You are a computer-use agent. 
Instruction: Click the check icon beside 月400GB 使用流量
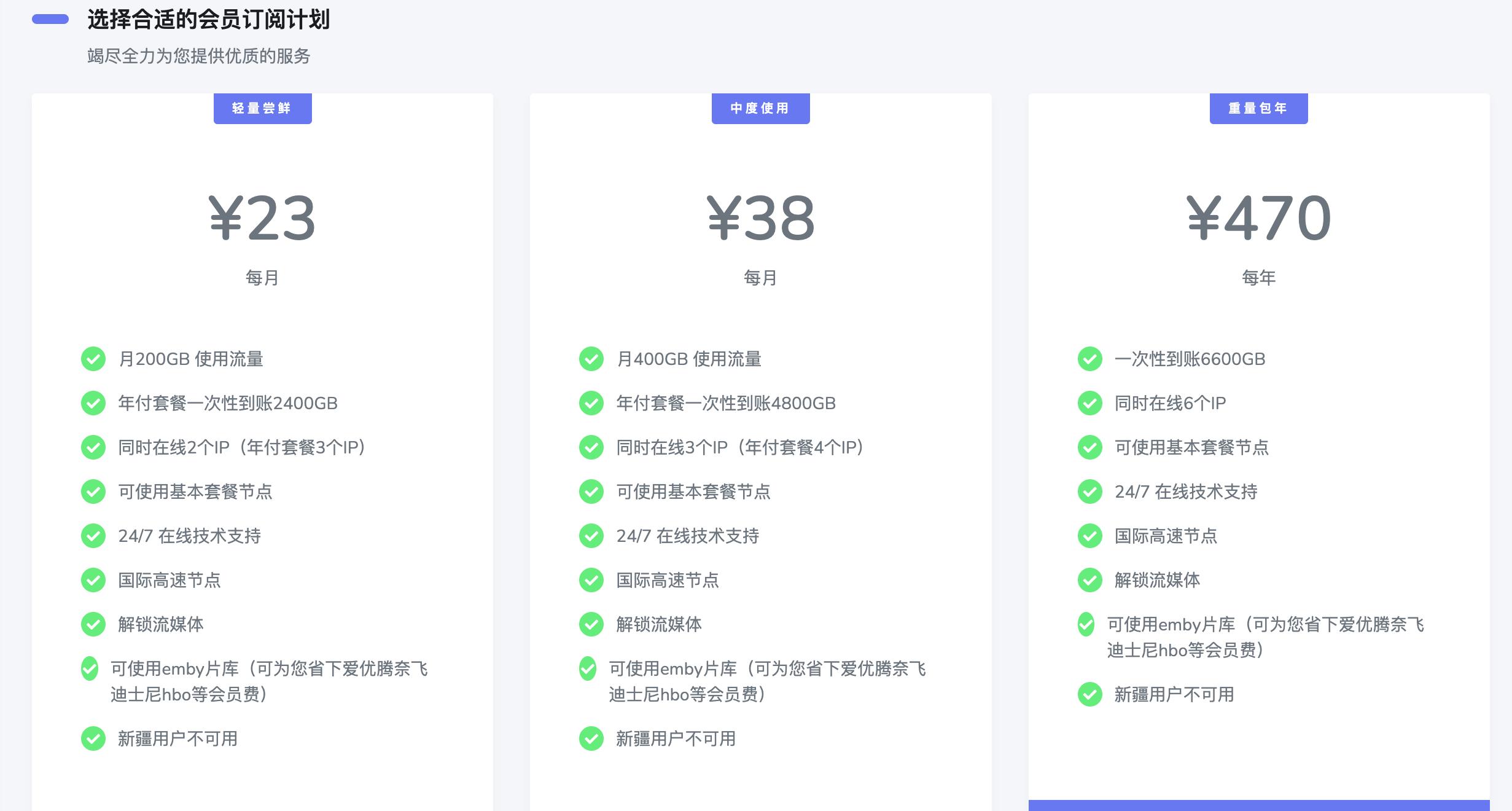click(x=591, y=359)
